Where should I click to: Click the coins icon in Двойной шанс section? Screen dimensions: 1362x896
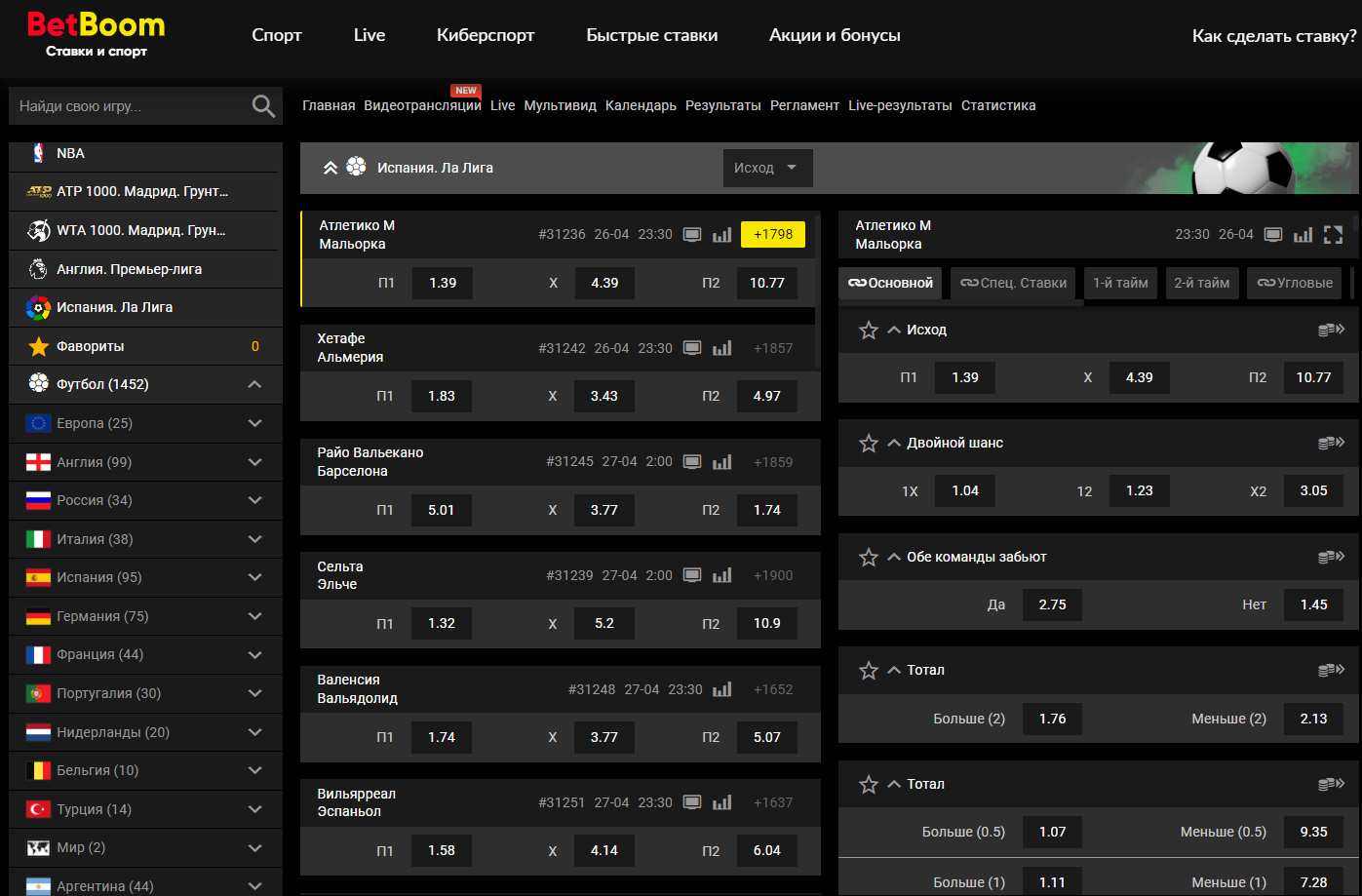(1331, 443)
